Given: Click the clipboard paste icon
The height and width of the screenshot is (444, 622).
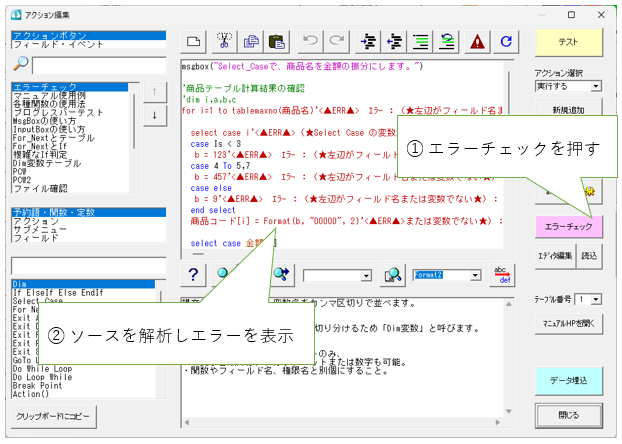Looking at the screenshot, I should (276, 42).
